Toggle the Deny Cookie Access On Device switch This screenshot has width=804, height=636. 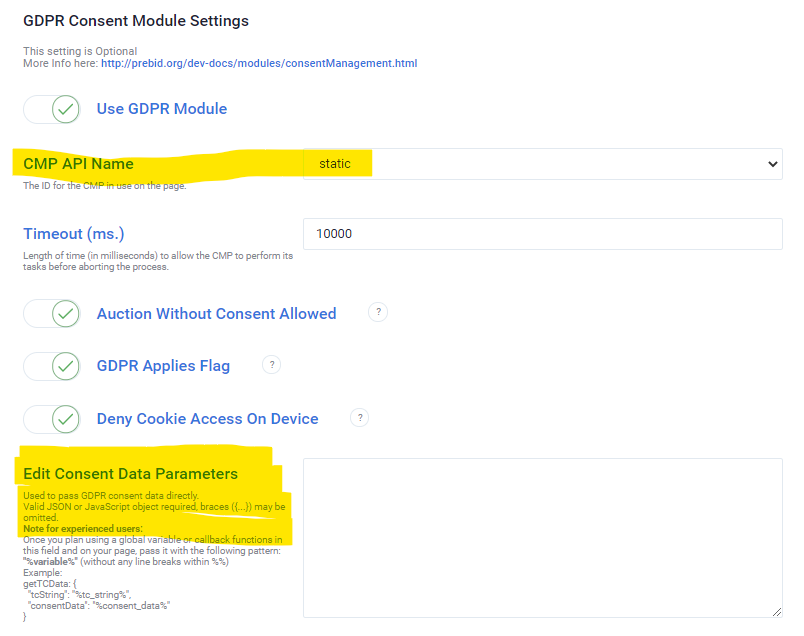tap(52, 419)
